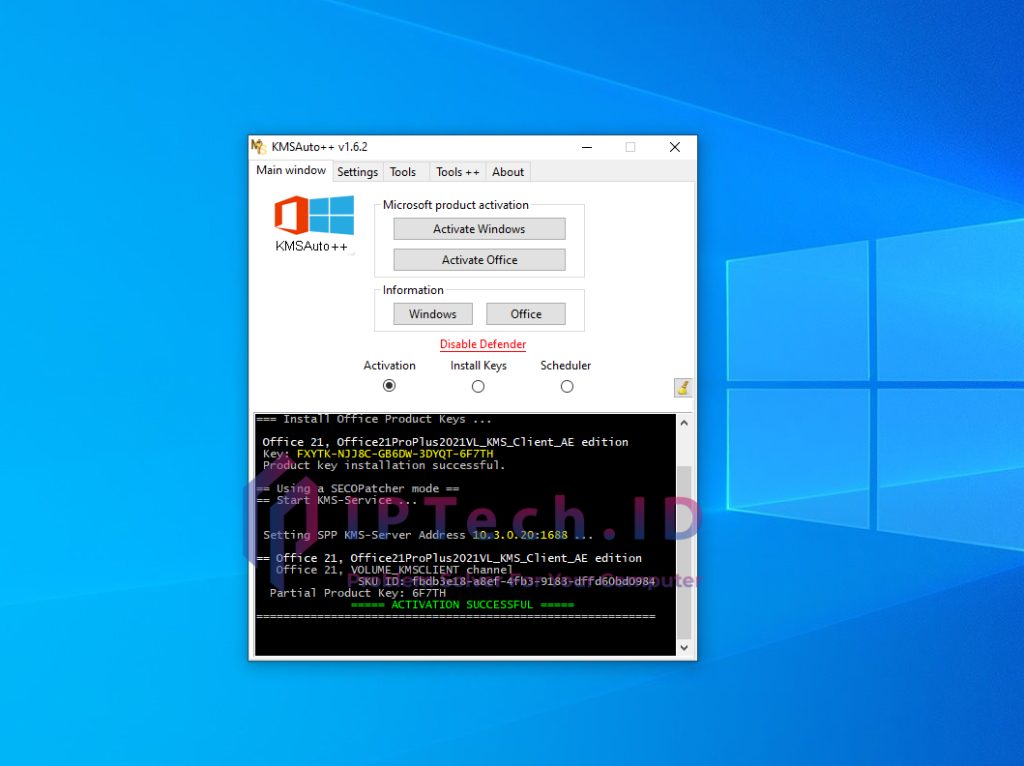This screenshot has height=766, width=1024.
Task: Select the Activation radio button
Action: tap(389, 386)
